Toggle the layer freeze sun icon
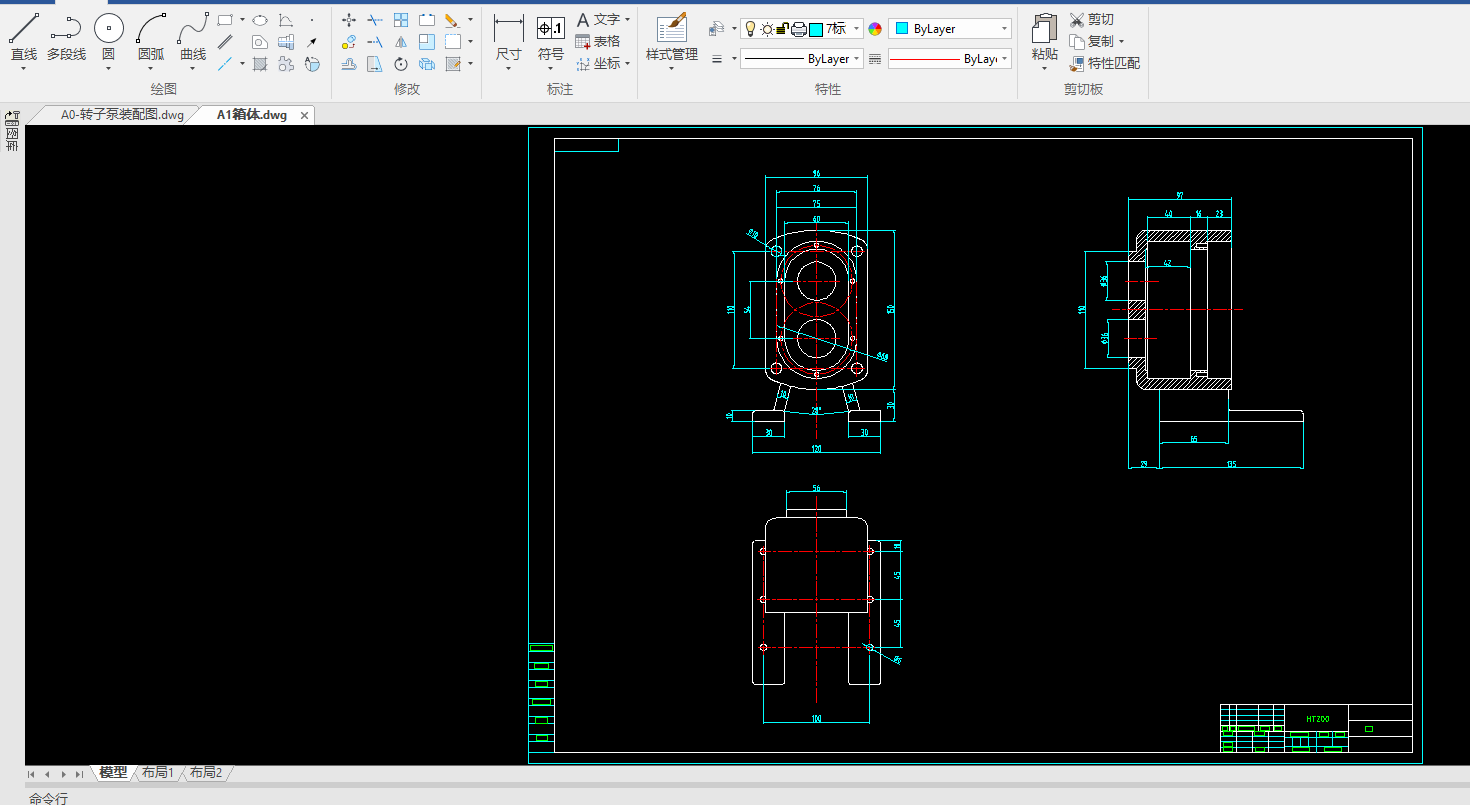The height and width of the screenshot is (805, 1470). (767, 29)
